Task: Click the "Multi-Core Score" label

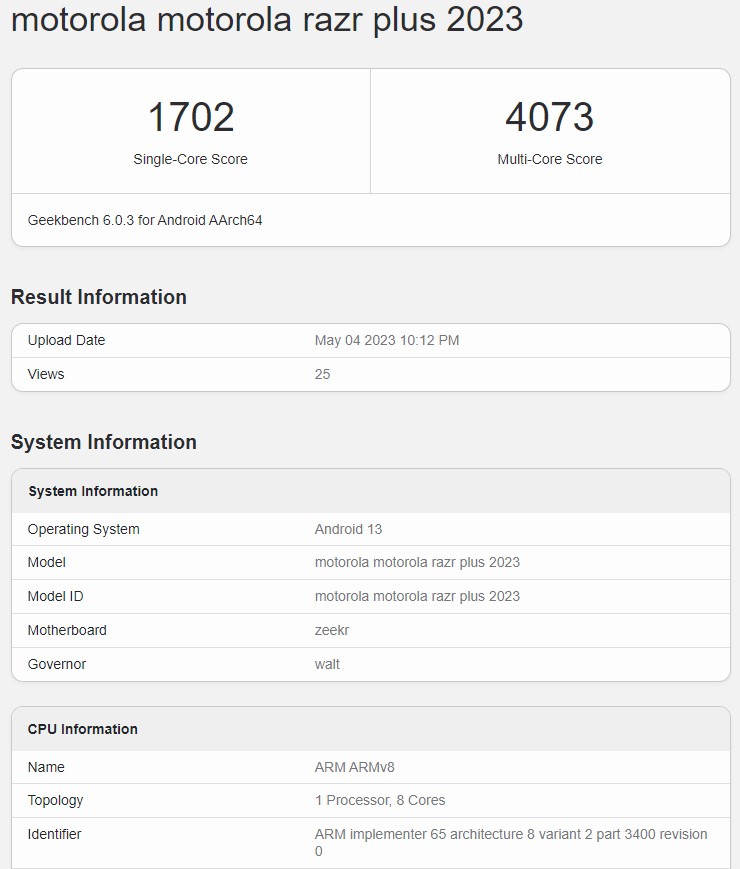Action: (x=549, y=159)
